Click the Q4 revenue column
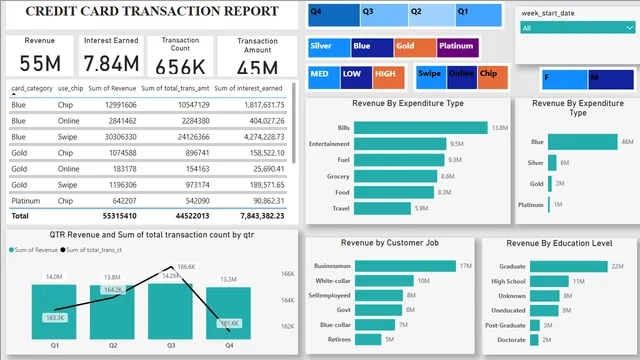The image size is (640, 360). click(228, 313)
